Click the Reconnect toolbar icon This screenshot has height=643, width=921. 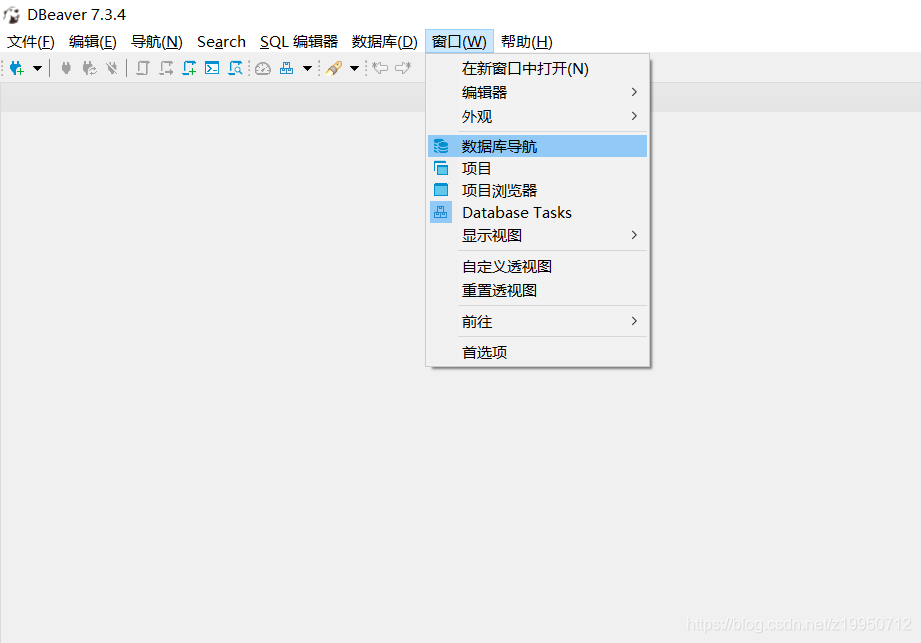point(89,68)
